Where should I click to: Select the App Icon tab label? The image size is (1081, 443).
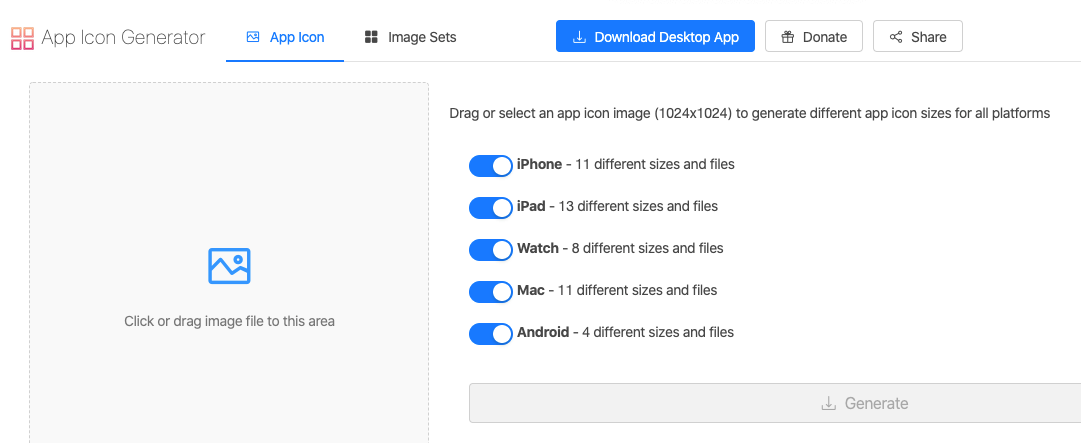click(297, 37)
